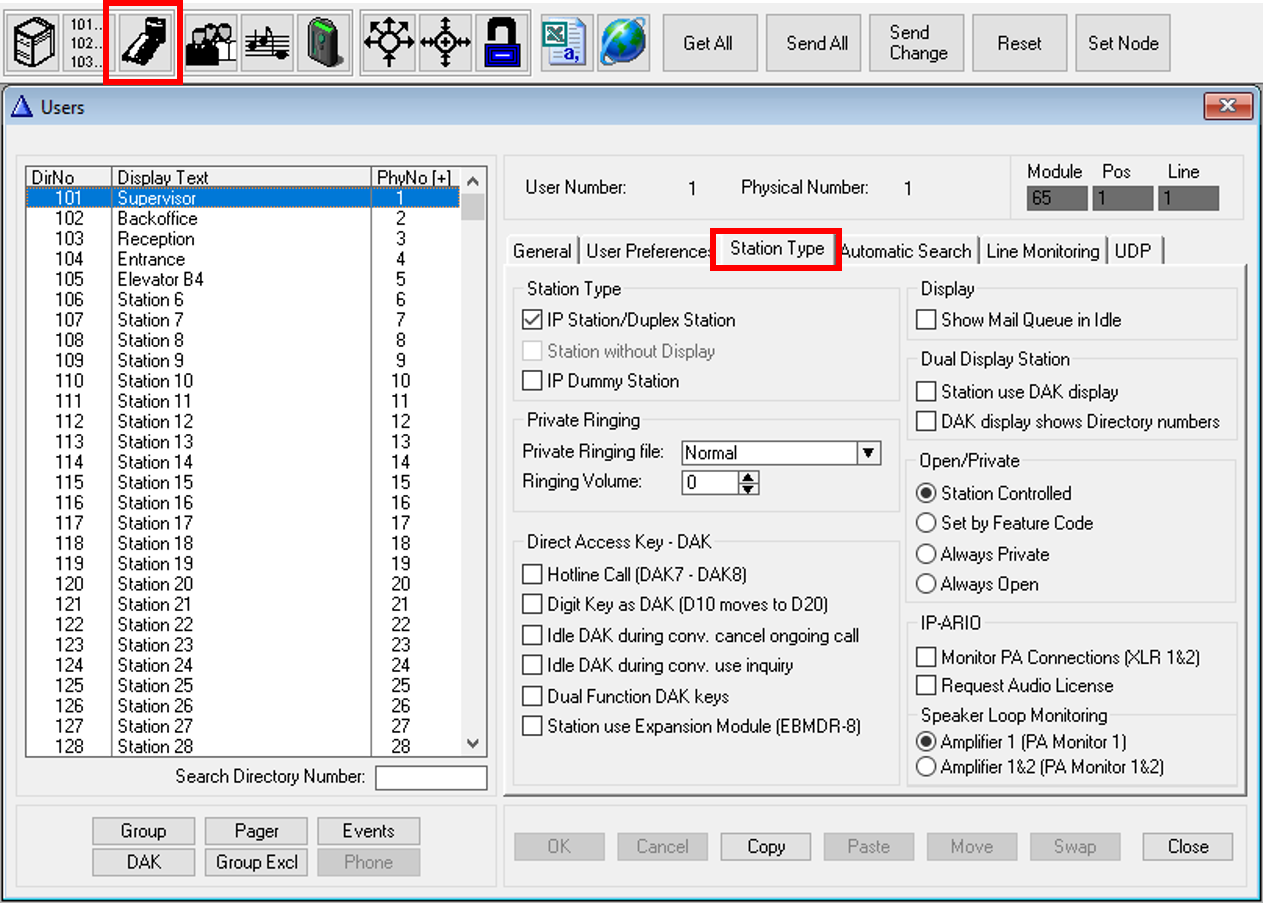The width and height of the screenshot is (1263, 903).
Task: Select Station Controlled radio button
Action: tap(926, 494)
